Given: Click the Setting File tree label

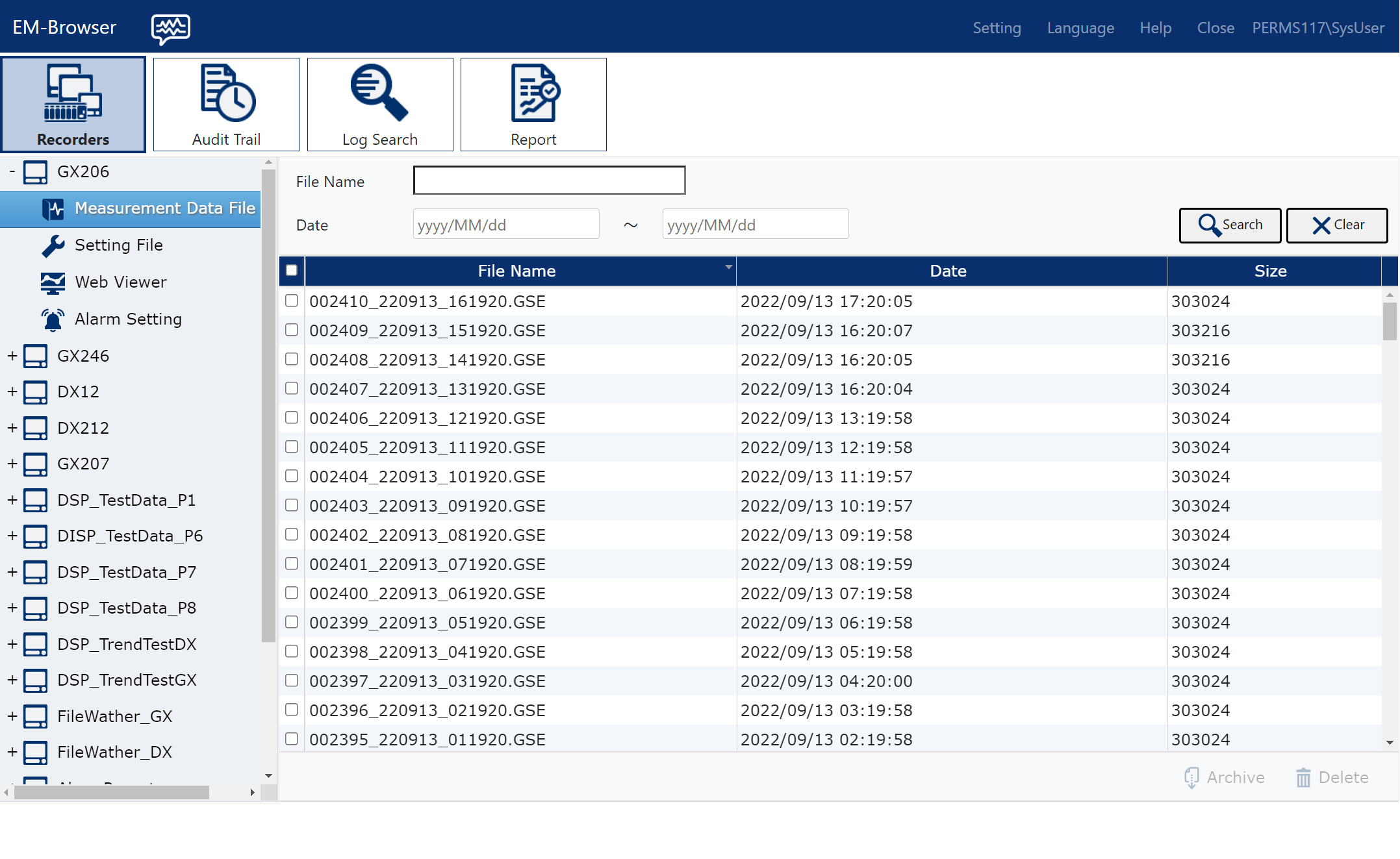Looking at the screenshot, I should click(119, 245).
